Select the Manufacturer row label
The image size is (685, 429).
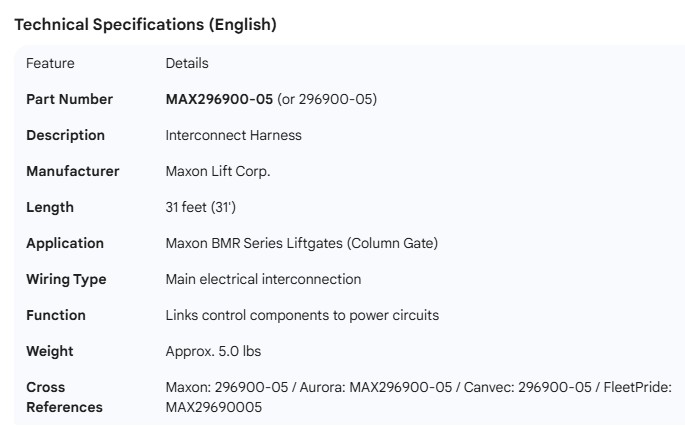72,171
